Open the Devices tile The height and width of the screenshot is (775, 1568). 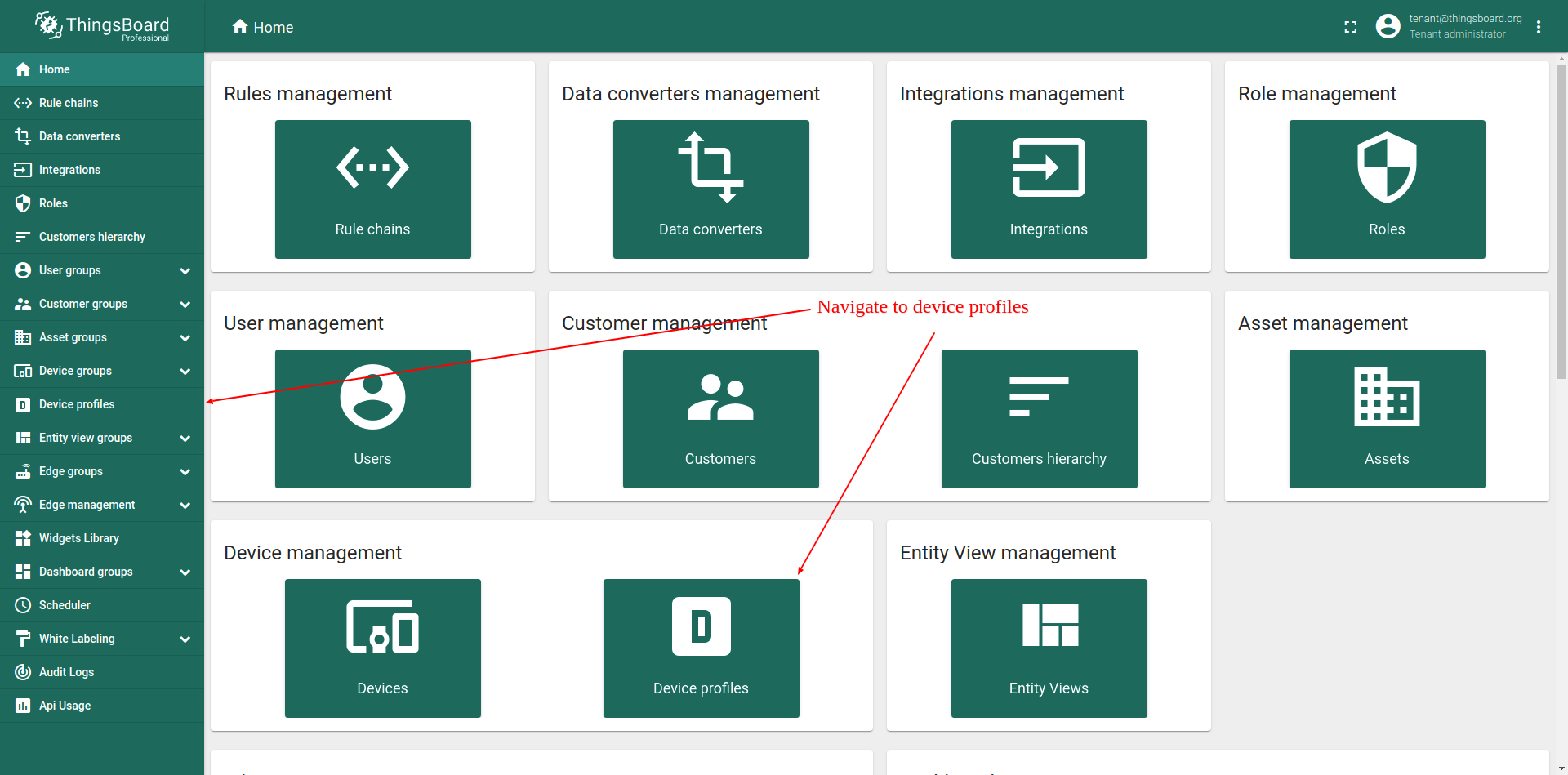point(383,648)
